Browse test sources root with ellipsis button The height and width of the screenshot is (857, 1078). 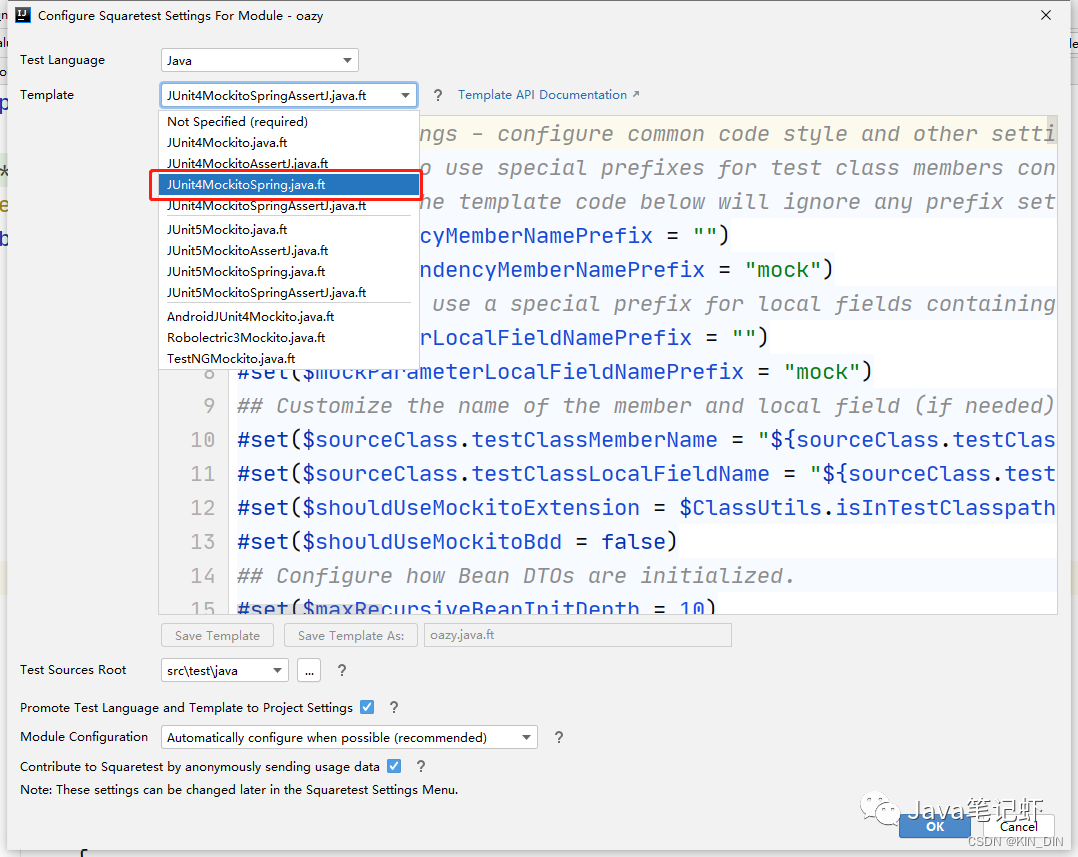pyautogui.click(x=309, y=671)
